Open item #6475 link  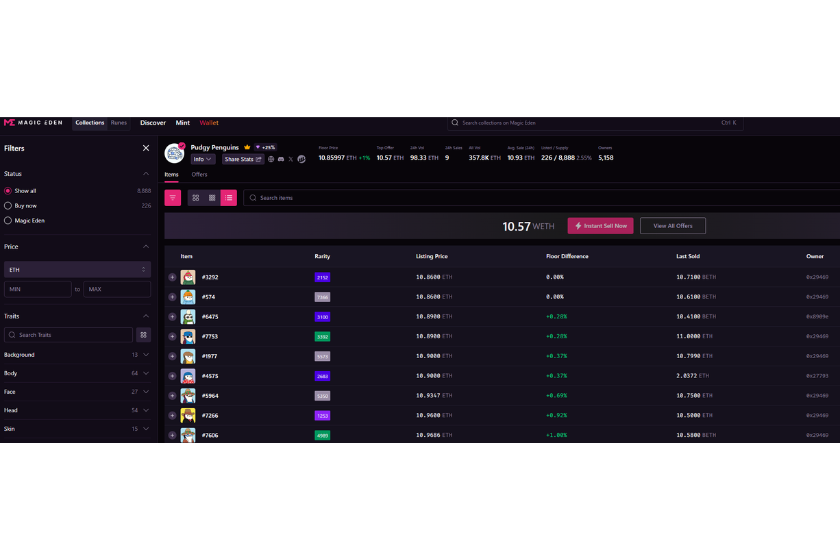pos(210,317)
